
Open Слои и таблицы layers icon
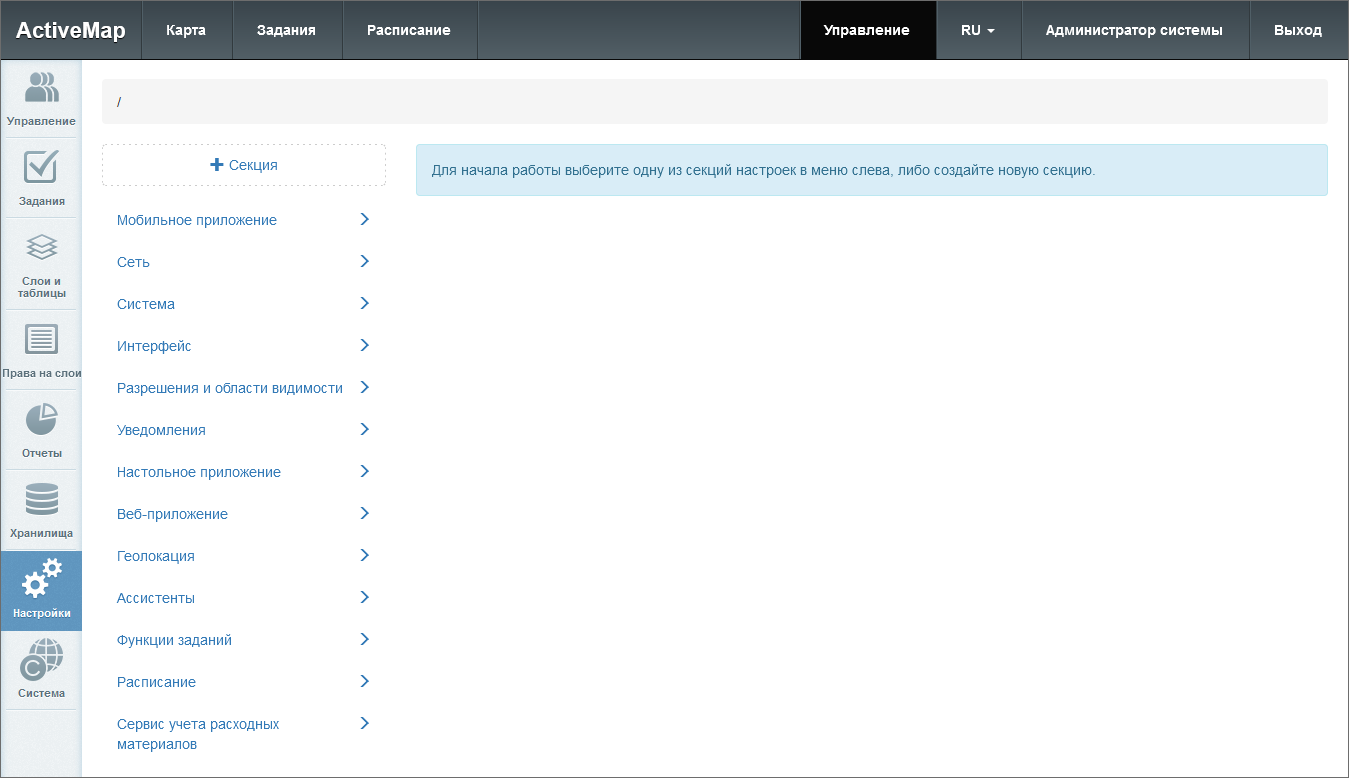[41, 247]
